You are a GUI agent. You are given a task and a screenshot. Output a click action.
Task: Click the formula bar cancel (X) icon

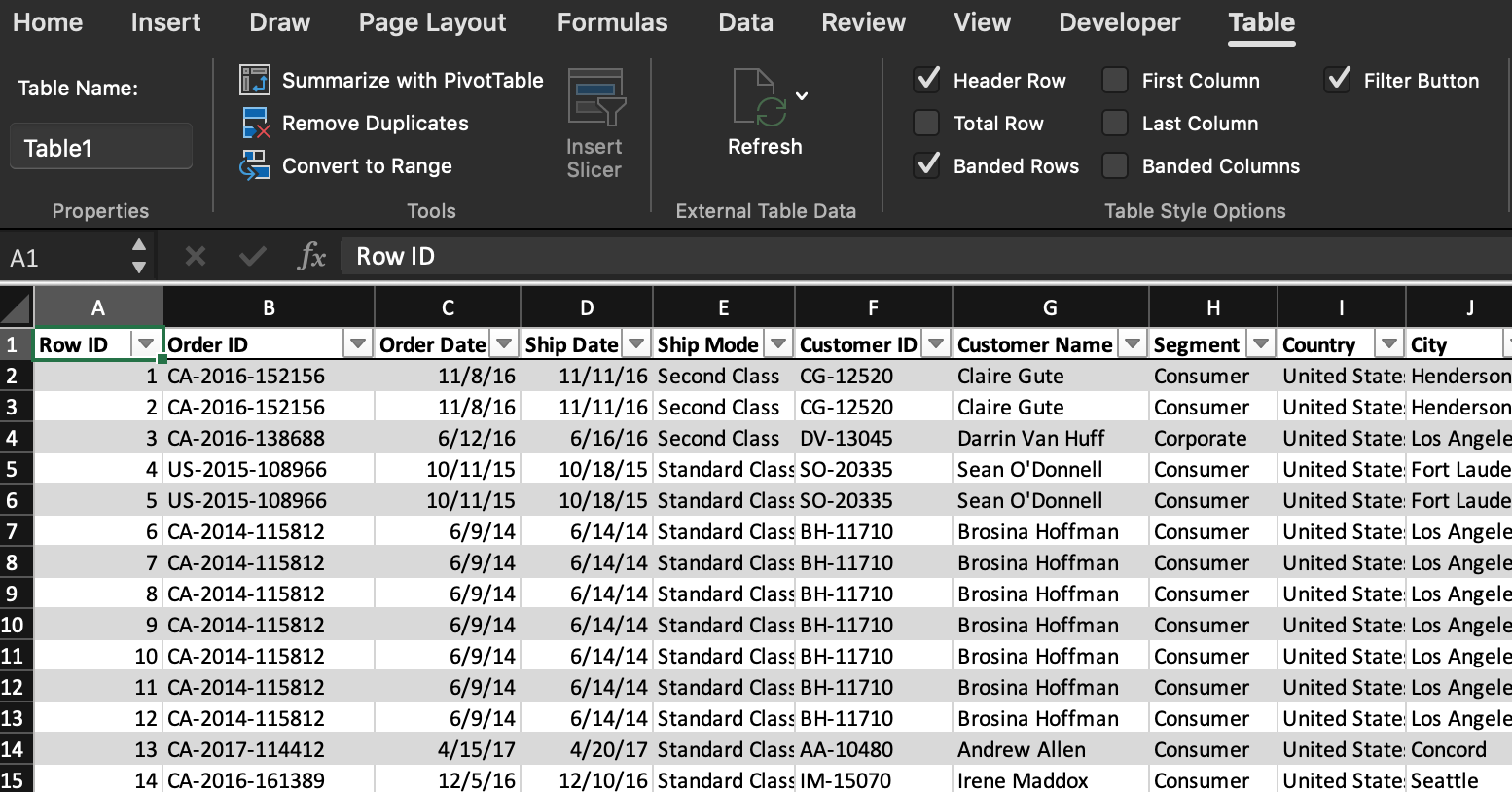pos(195,255)
